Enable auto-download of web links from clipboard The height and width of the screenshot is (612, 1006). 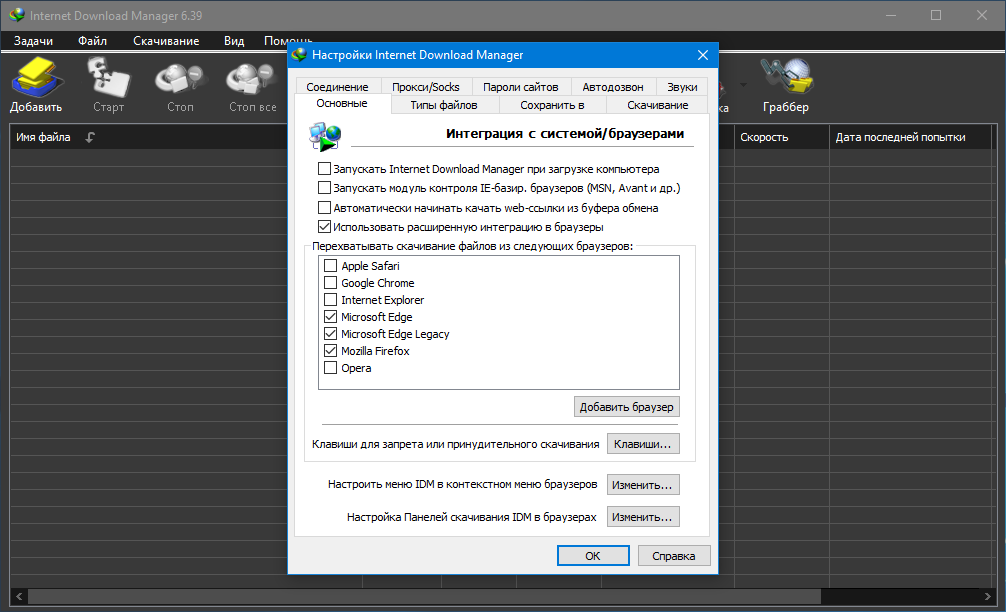click(325, 208)
